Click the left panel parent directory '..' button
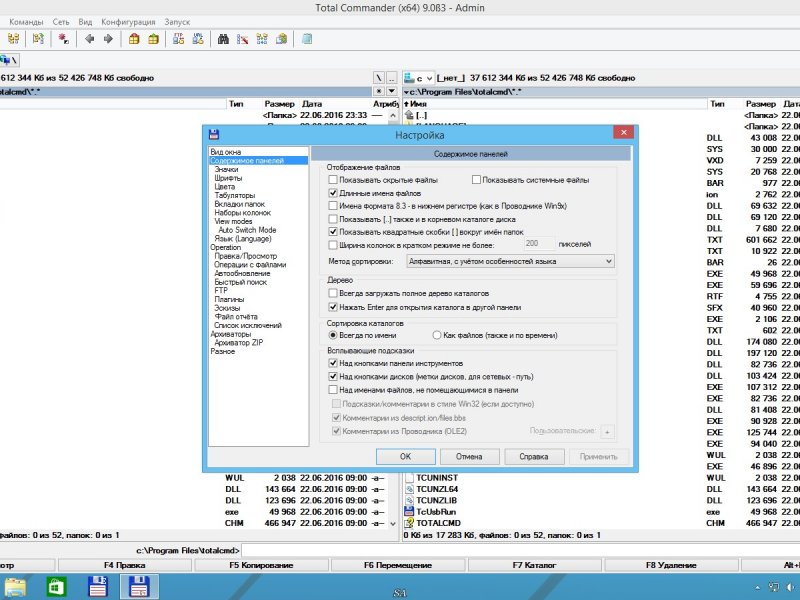The width and height of the screenshot is (800, 600). click(391, 78)
